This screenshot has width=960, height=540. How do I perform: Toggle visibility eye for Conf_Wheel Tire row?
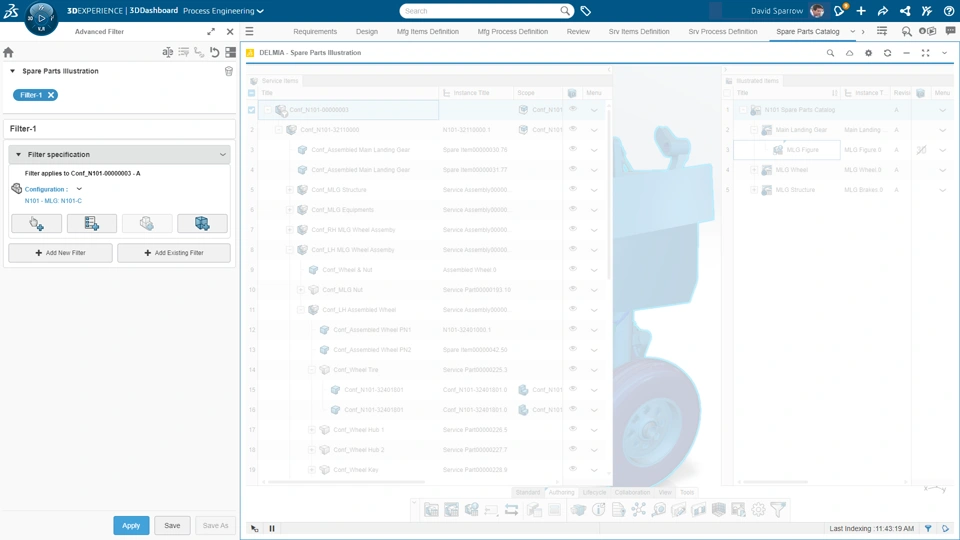tap(573, 369)
